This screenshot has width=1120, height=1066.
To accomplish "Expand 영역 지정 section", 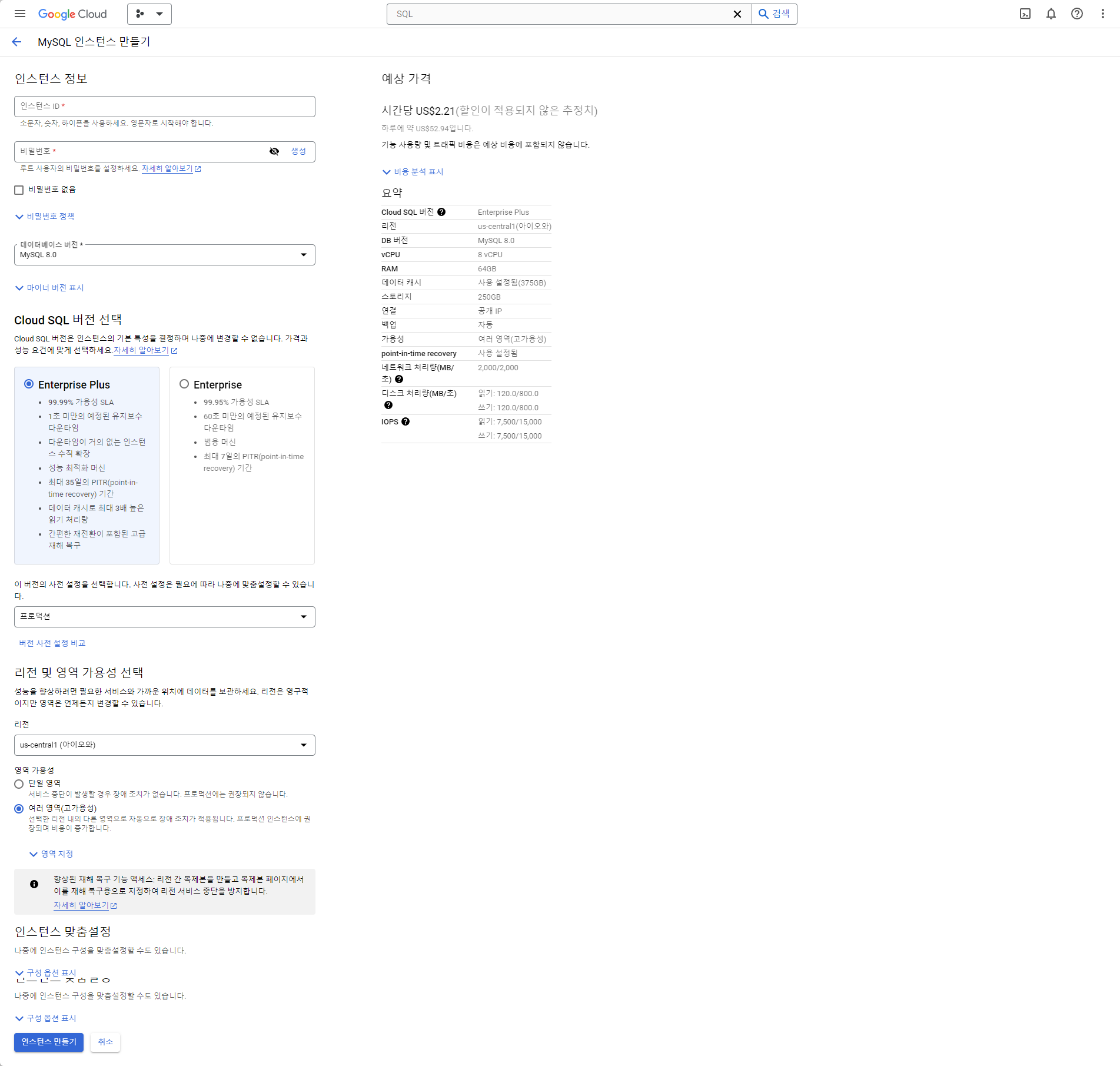I will pos(51,854).
